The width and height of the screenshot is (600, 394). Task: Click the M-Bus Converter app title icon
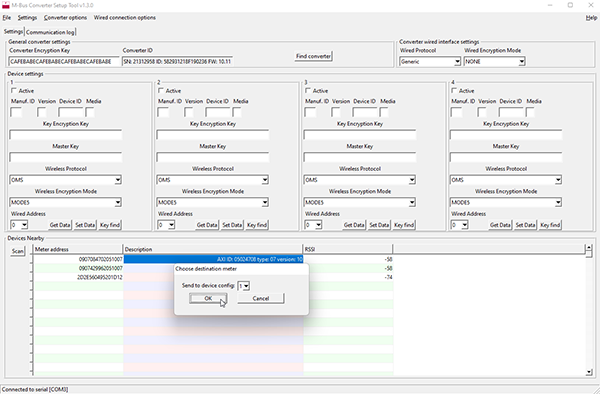5,5
